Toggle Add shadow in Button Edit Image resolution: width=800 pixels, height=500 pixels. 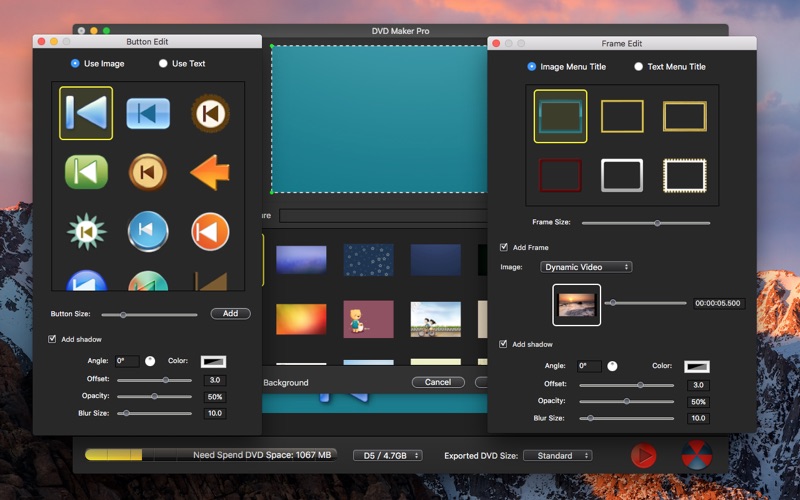point(52,339)
